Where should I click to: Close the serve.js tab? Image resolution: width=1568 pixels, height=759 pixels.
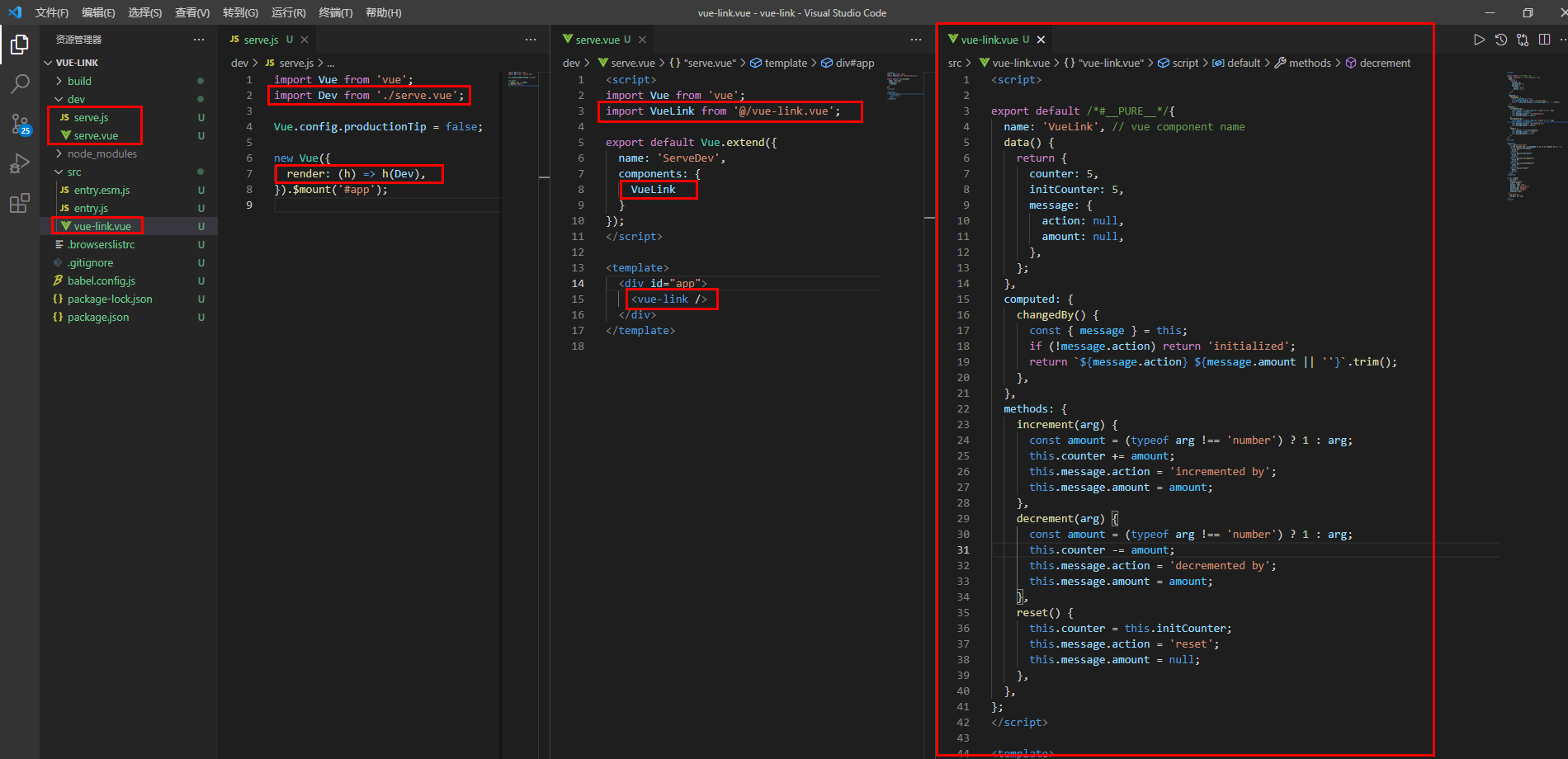[305, 40]
